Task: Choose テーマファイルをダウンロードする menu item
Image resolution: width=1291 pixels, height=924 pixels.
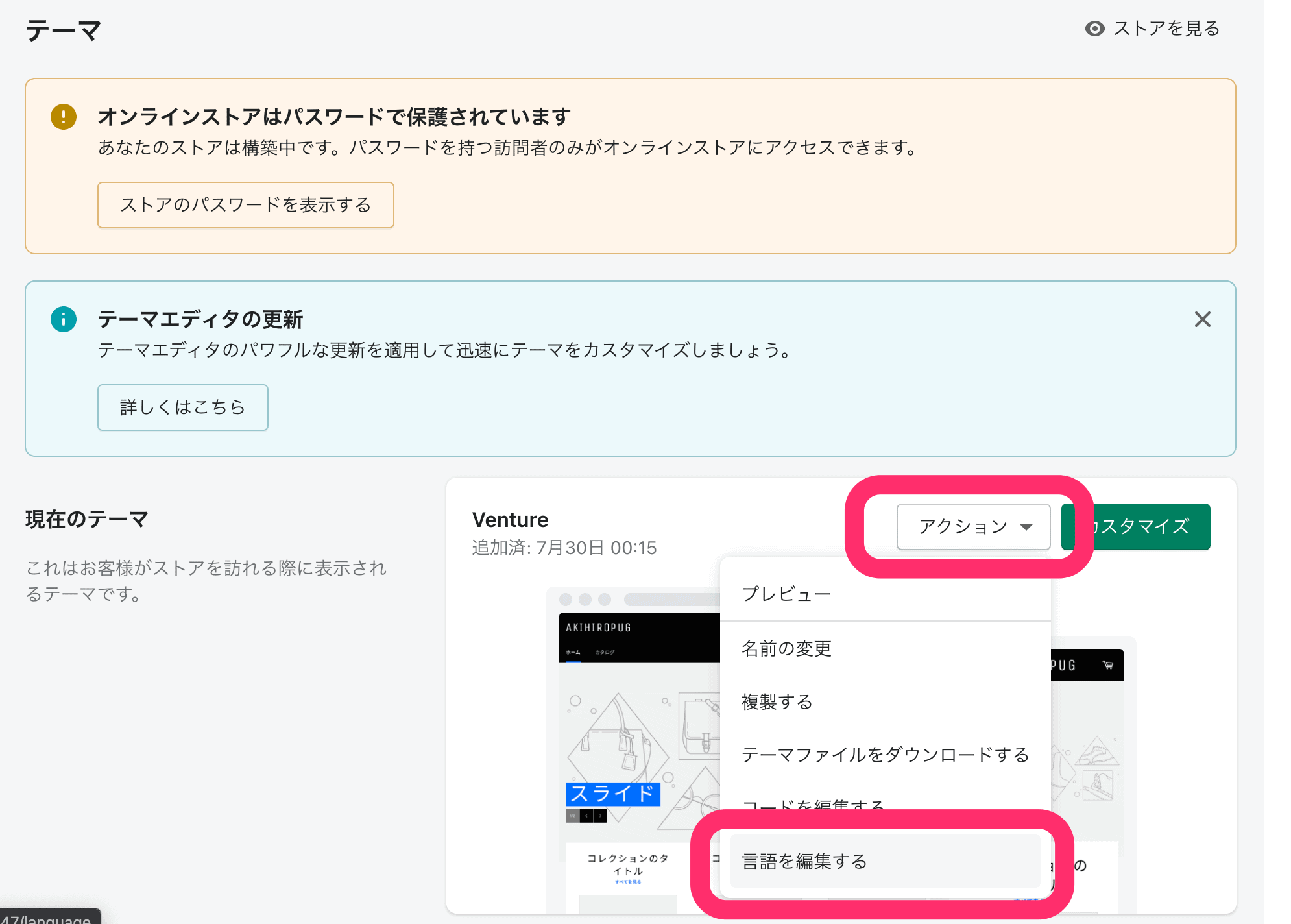Action: pyautogui.click(x=885, y=755)
